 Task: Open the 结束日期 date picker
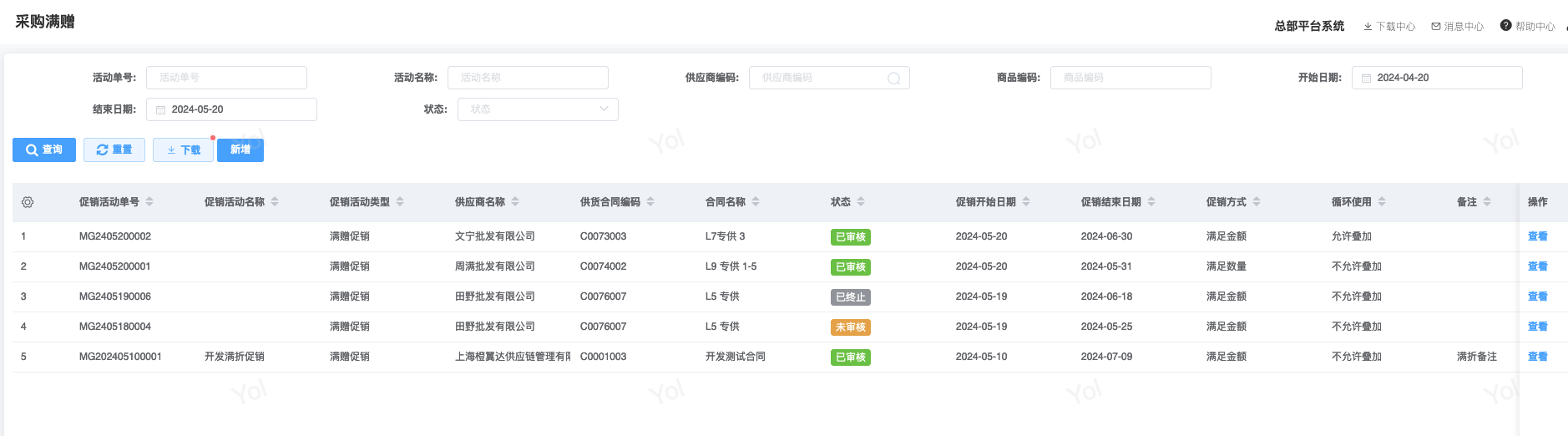pyautogui.click(x=231, y=109)
